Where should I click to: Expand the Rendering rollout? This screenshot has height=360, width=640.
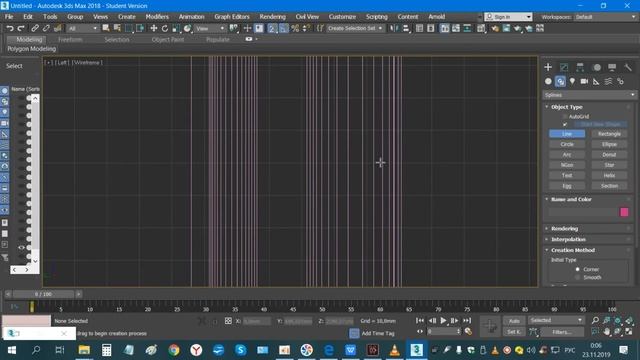click(x=589, y=229)
